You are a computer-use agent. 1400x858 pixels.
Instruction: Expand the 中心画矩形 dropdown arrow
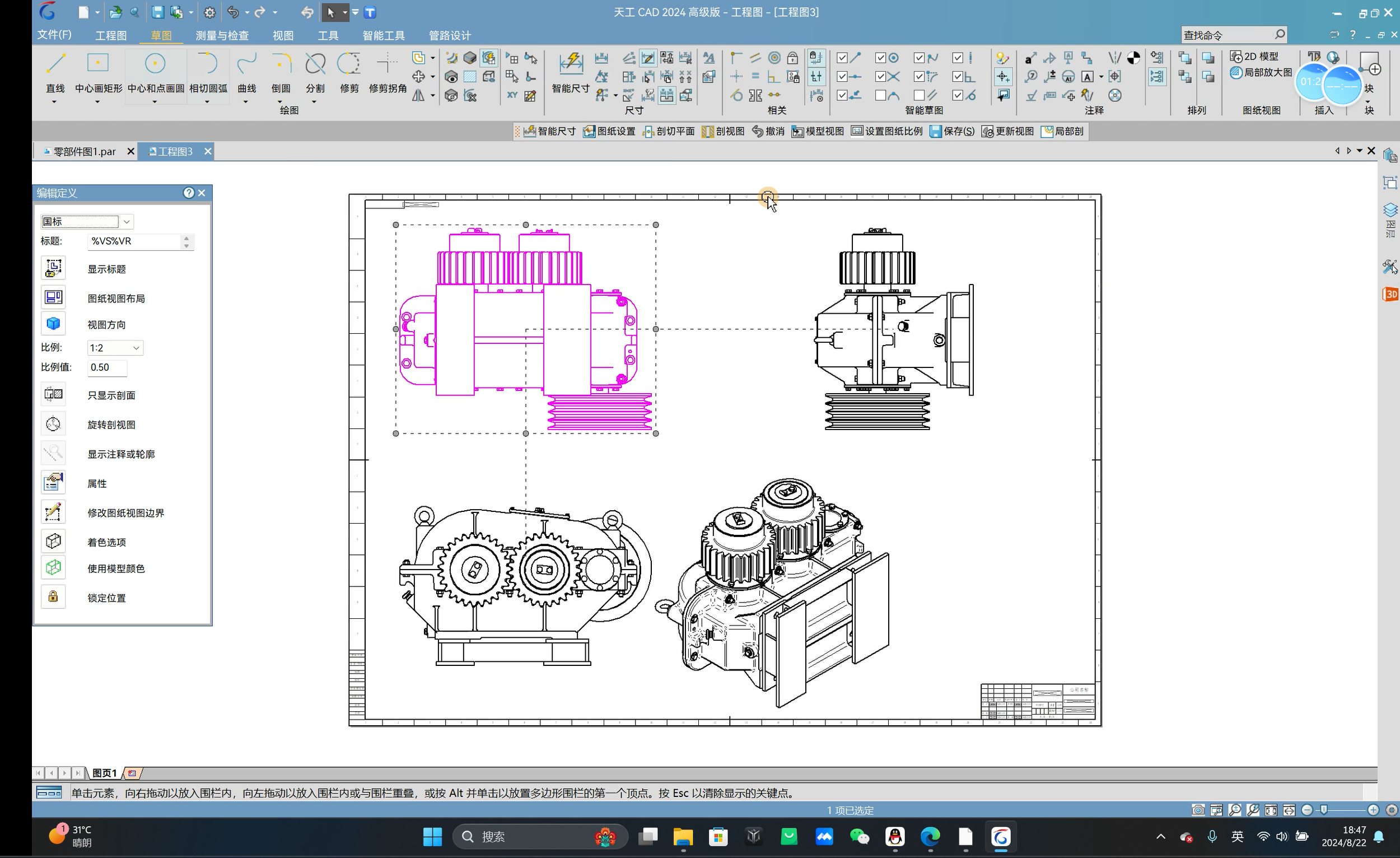tap(97, 102)
